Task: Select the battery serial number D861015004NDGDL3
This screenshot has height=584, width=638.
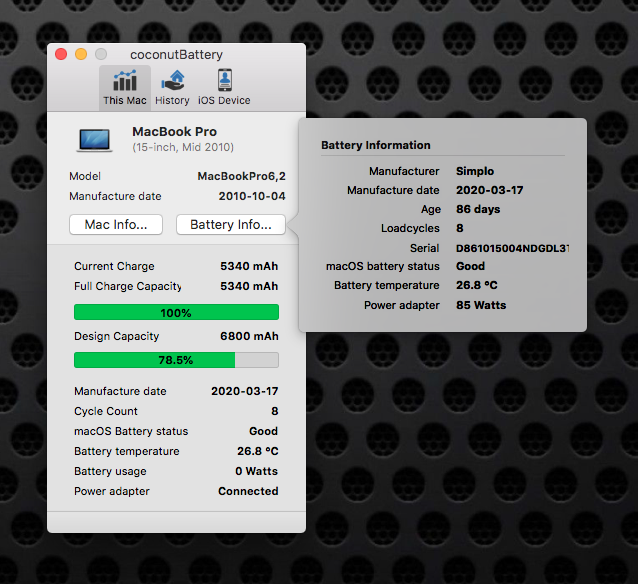Action: coord(512,248)
